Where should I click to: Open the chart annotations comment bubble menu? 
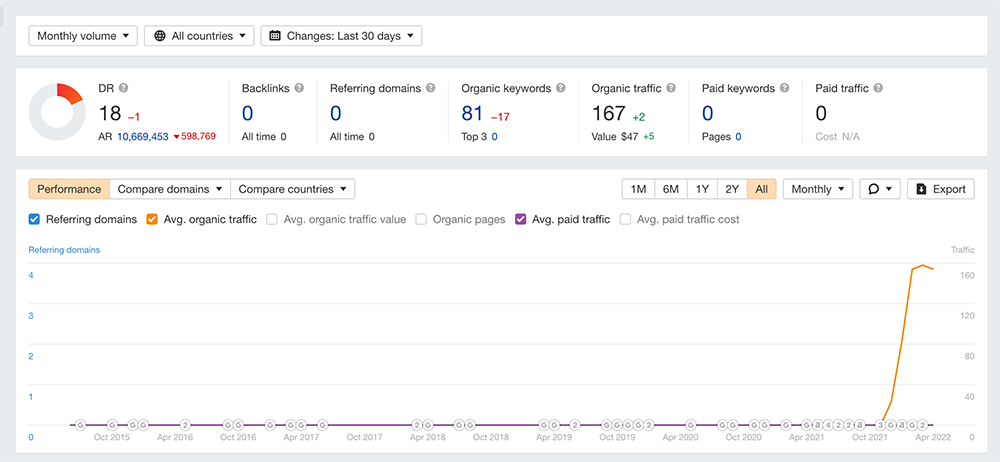(x=880, y=189)
